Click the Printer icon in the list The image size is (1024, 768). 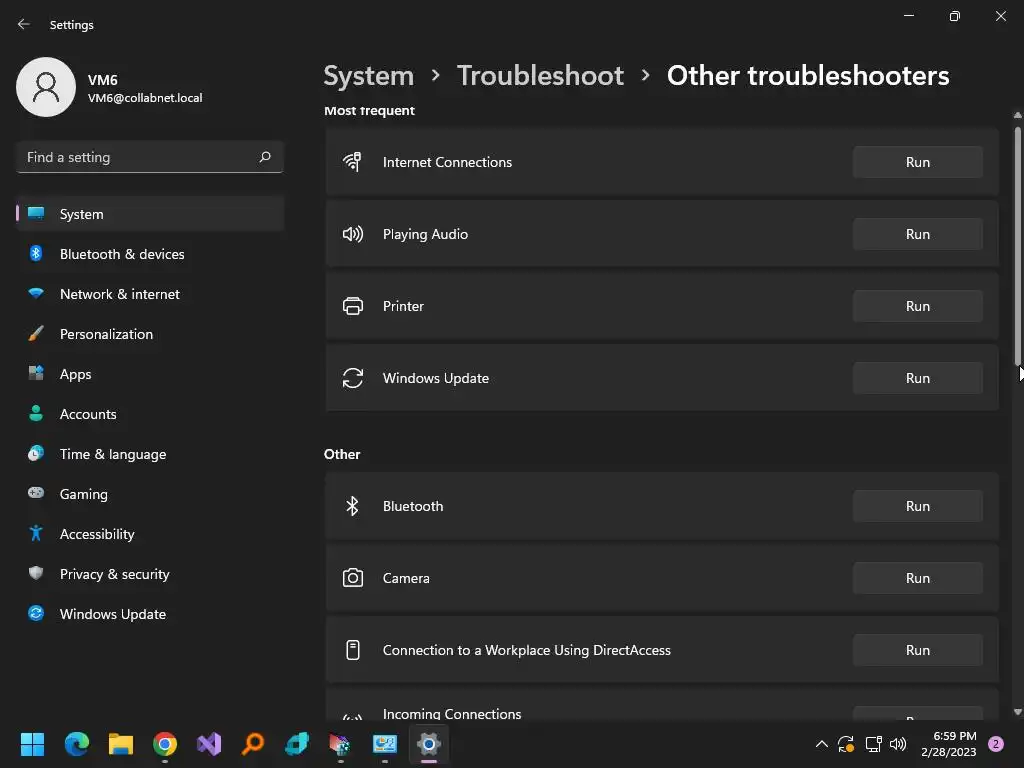(x=353, y=306)
